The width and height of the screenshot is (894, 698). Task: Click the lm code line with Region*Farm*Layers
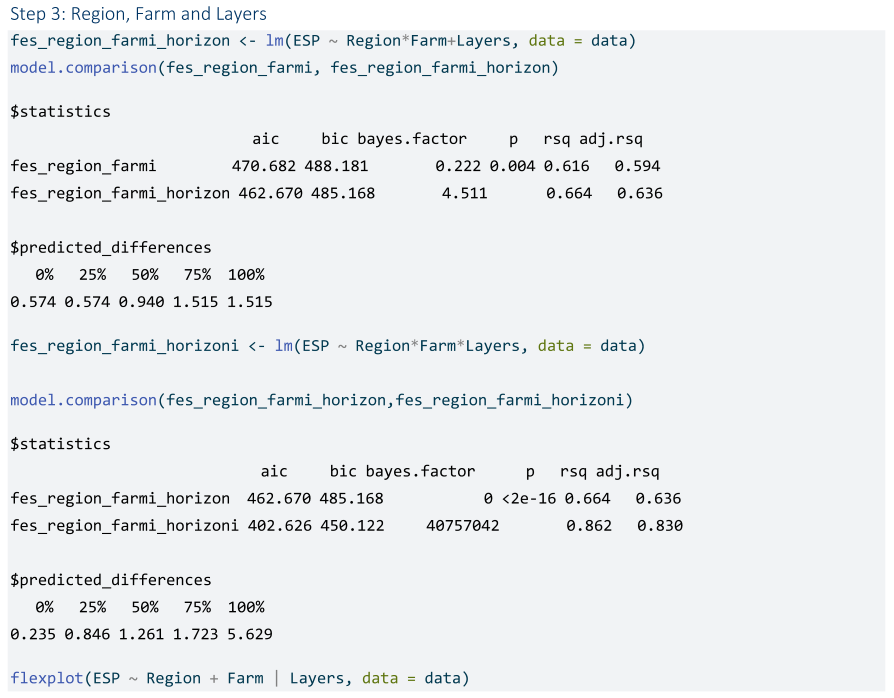pyautogui.click(x=328, y=346)
